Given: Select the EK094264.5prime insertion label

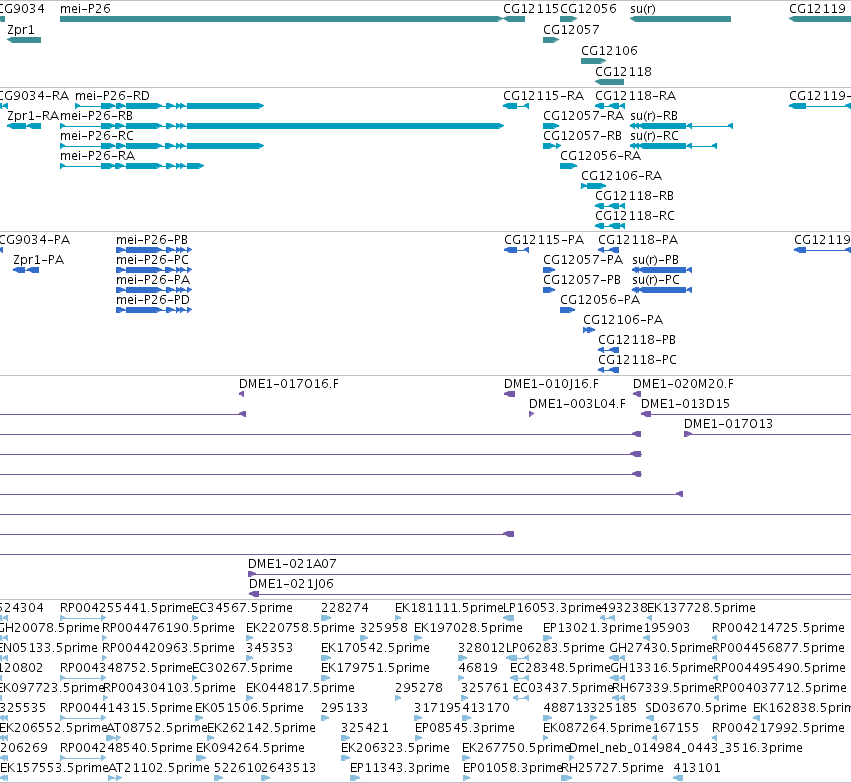Looking at the screenshot, I should 250,749.
